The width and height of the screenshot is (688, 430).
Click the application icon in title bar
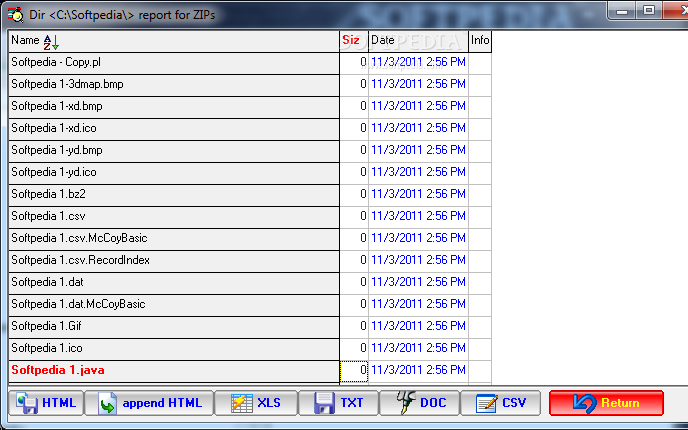coord(16,14)
